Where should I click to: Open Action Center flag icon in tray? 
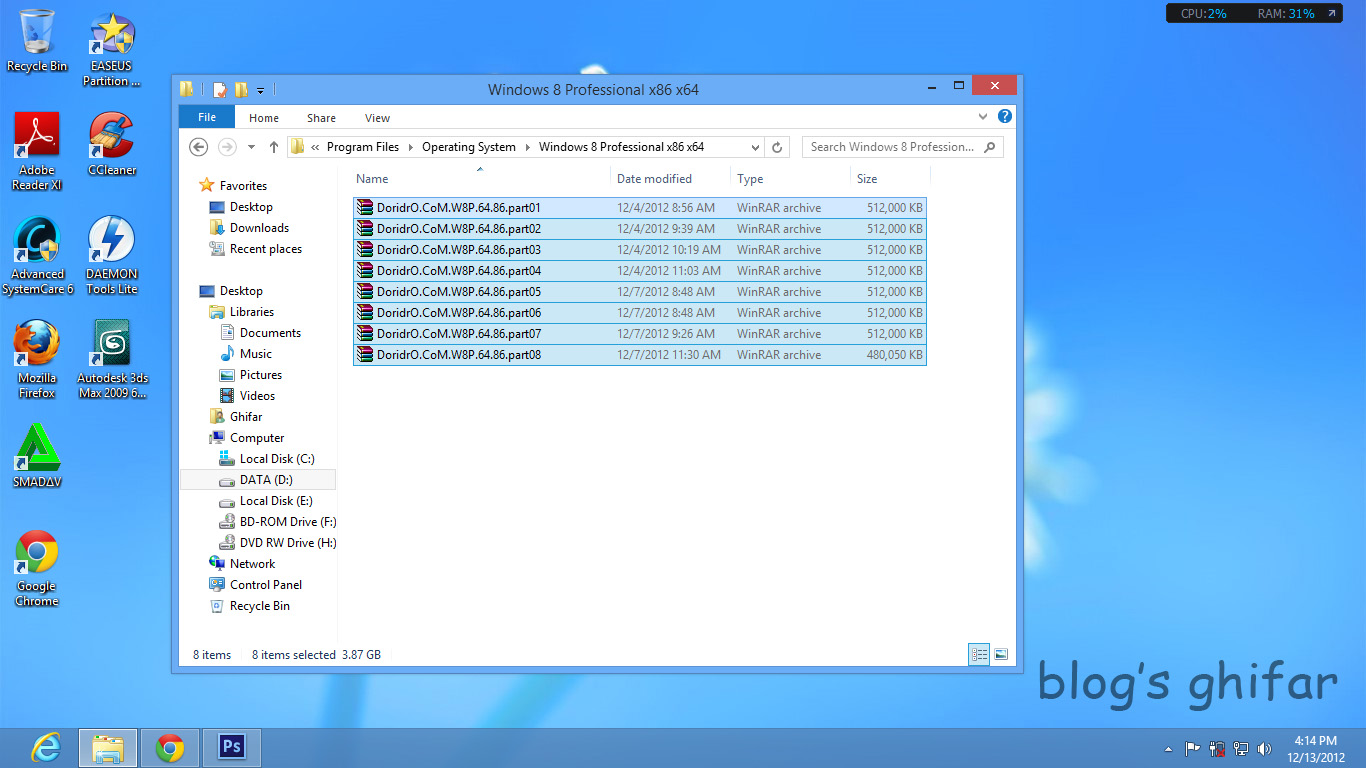pyautogui.click(x=1193, y=748)
